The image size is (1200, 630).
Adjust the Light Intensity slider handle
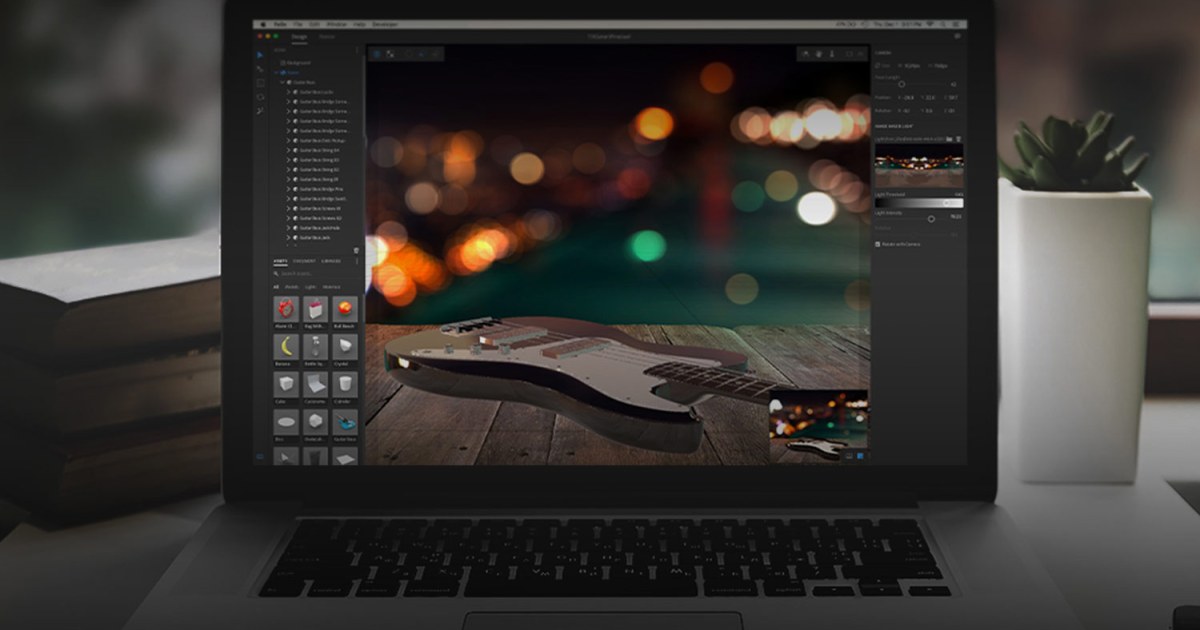(931, 218)
